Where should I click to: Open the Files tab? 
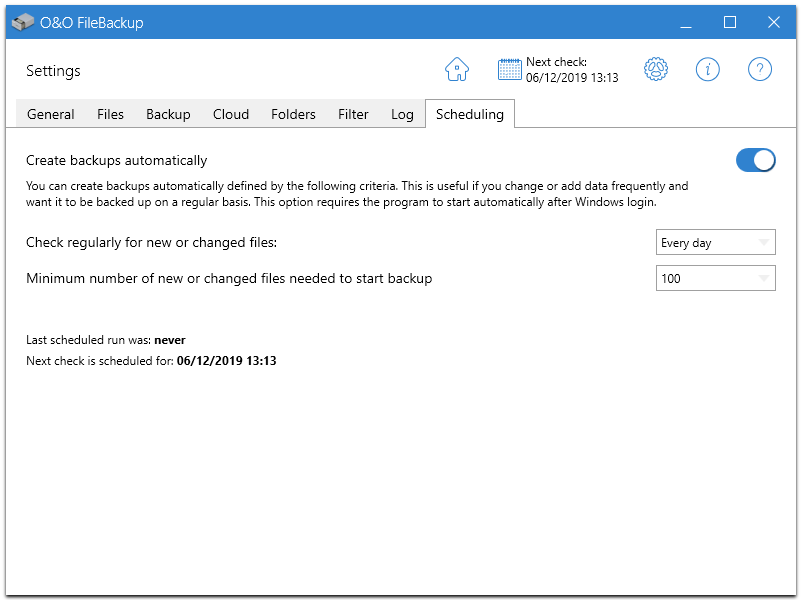click(110, 114)
